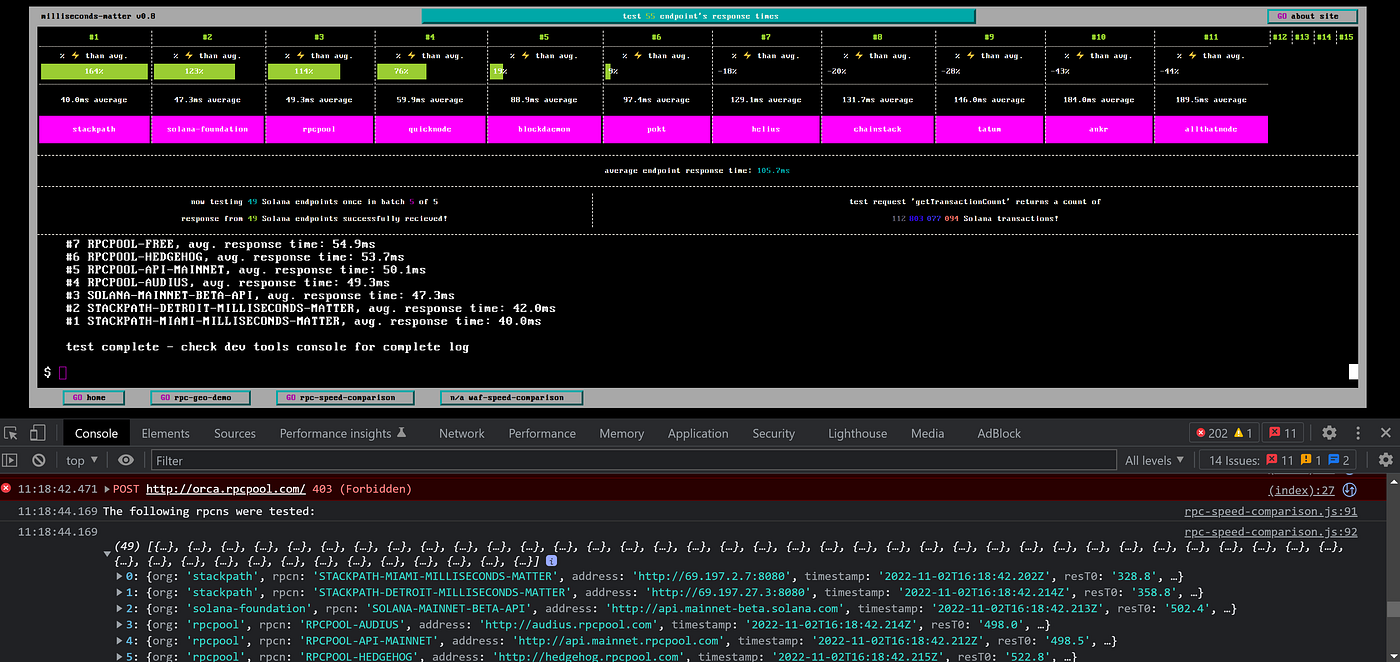The height and width of the screenshot is (662, 1400).
Task: Open the AdBlock tab
Action: pyautogui.click(x=999, y=433)
